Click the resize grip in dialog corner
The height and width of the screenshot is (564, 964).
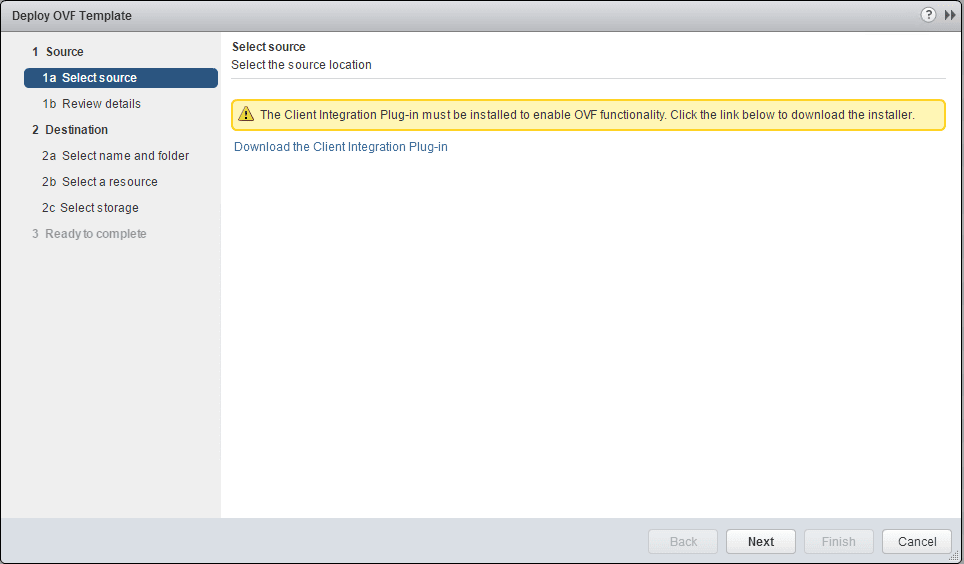point(954,555)
